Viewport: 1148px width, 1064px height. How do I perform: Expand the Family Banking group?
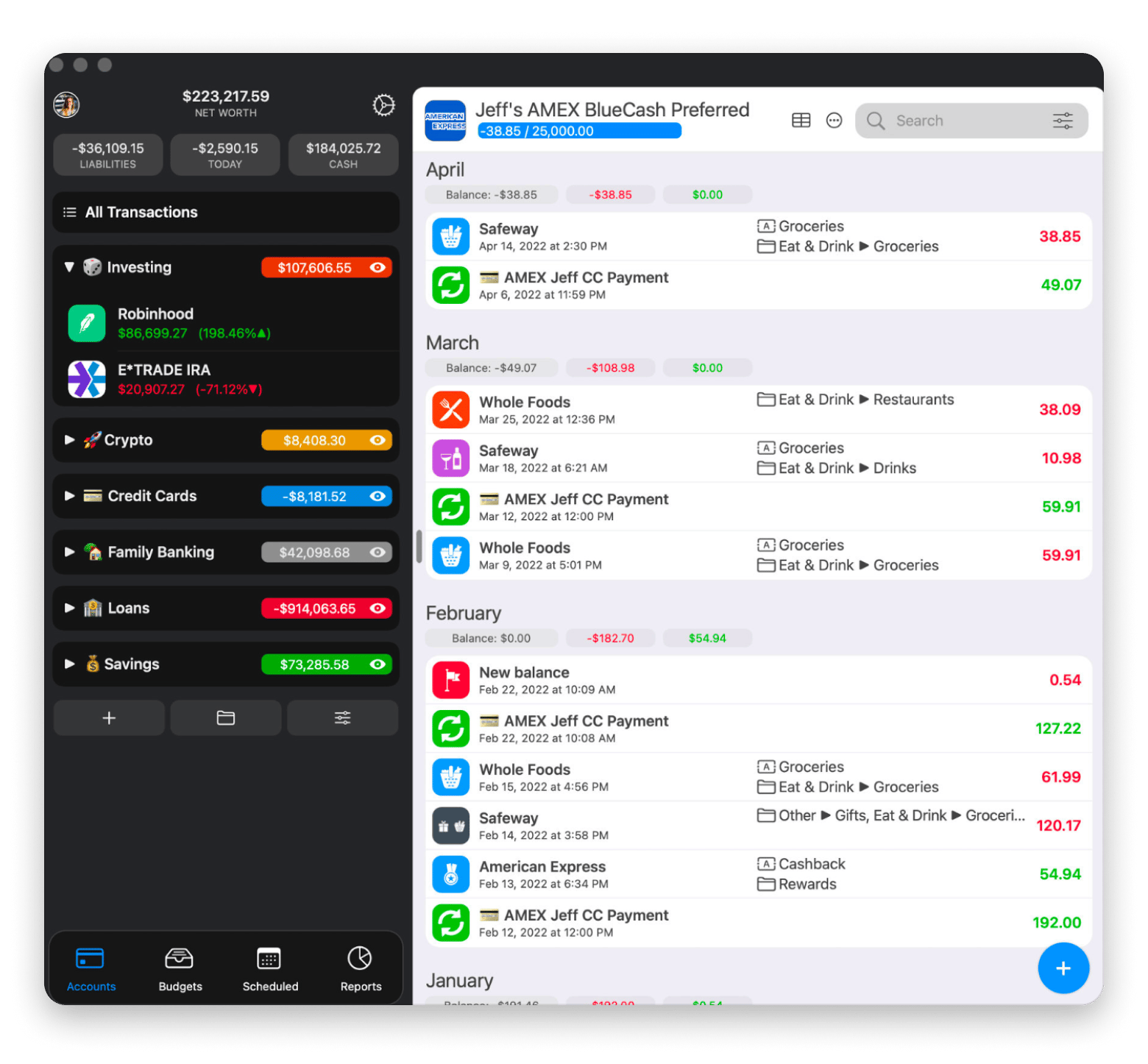pos(69,552)
